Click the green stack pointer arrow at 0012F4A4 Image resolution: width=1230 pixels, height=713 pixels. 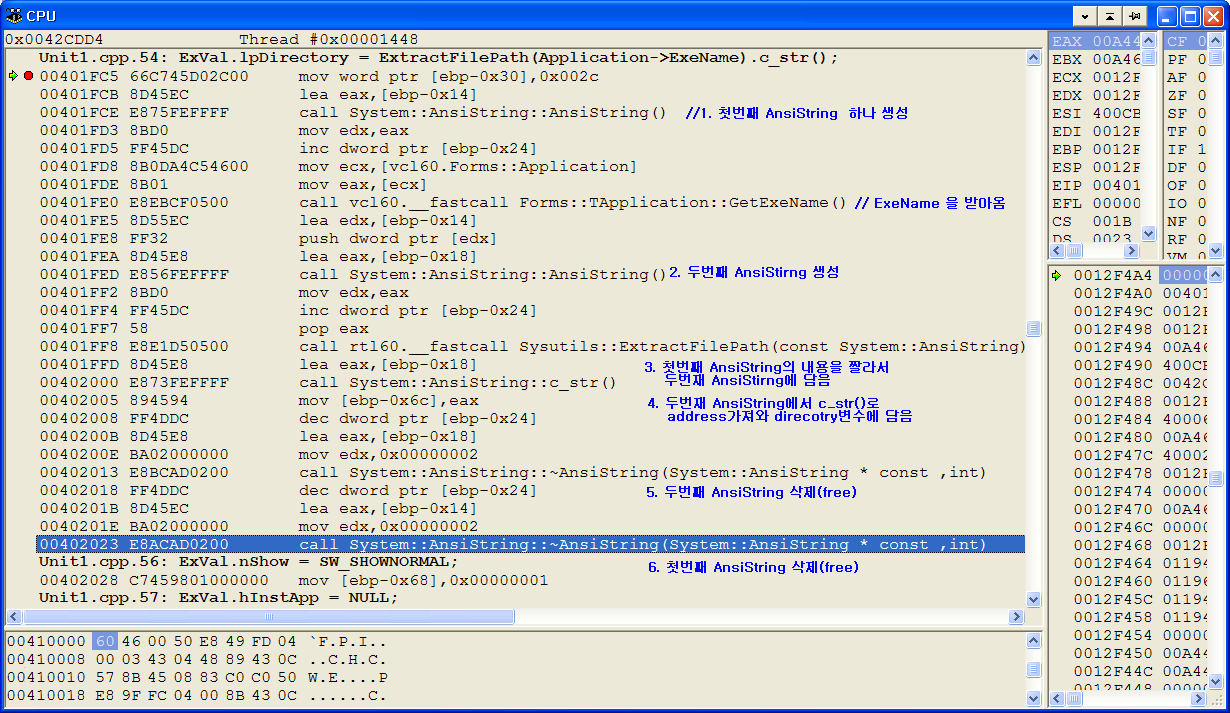1056,275
